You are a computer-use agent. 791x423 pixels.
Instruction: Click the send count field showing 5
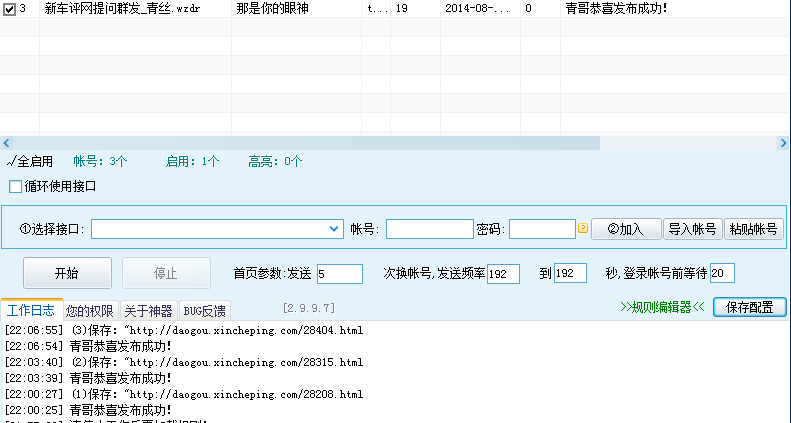click(340, 274)
